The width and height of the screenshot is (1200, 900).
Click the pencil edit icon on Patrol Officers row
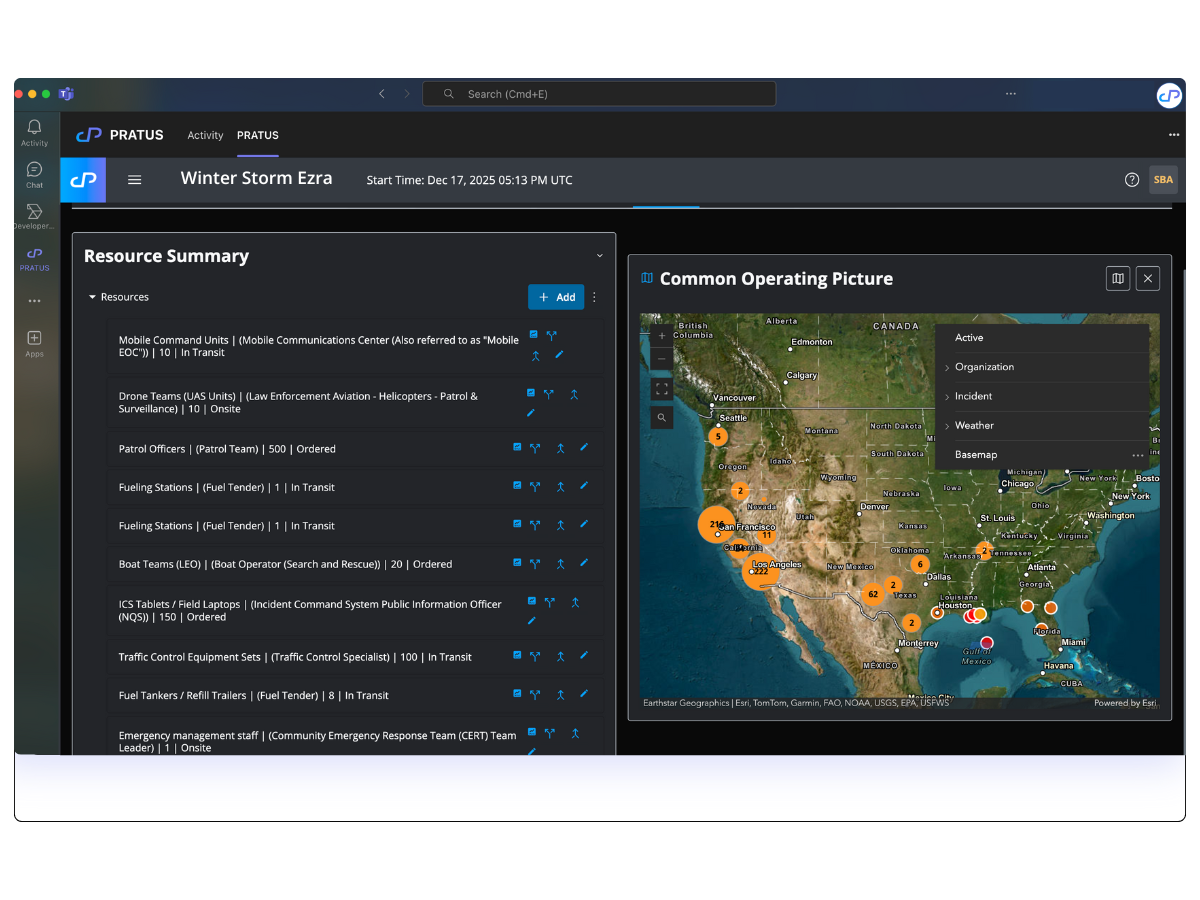pyautogui.click(x=583, y=448)
